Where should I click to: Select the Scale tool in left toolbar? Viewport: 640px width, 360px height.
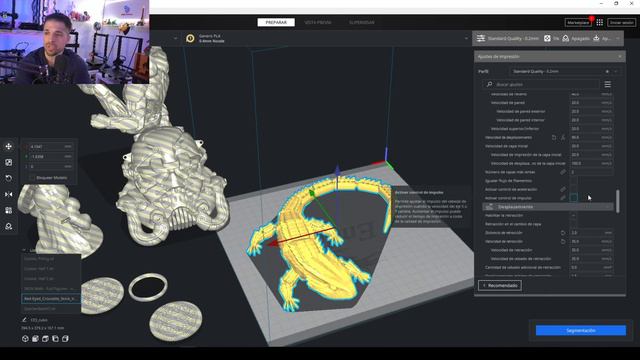(x=9, y=162)
